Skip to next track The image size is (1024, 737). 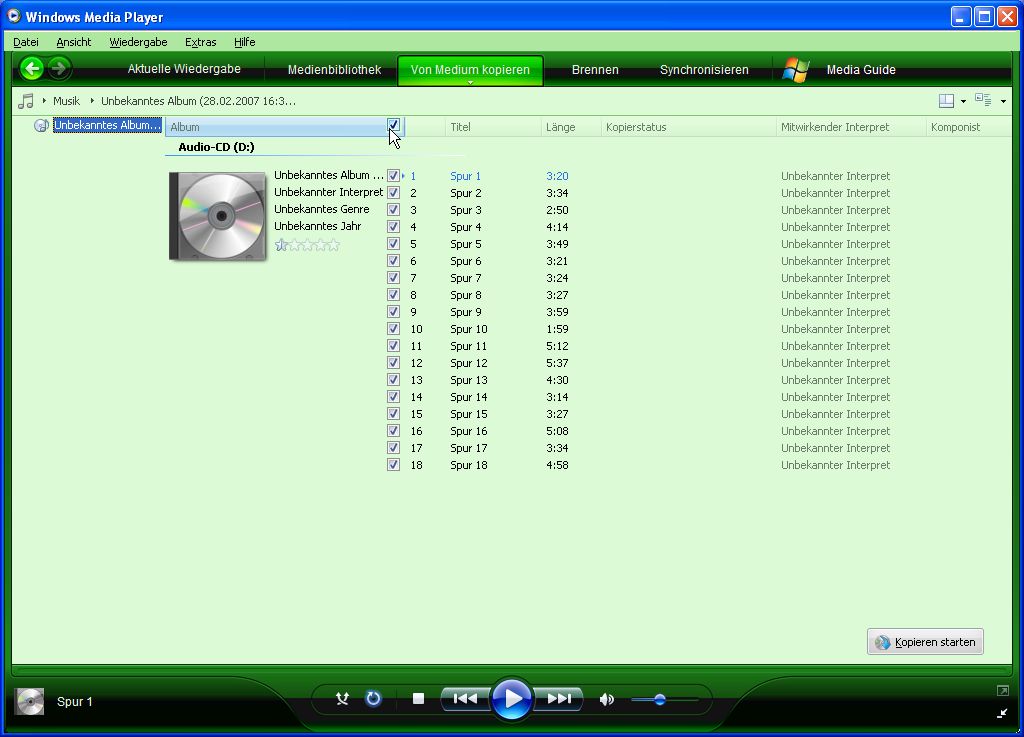pyautogui.click(x=559, y=699)
